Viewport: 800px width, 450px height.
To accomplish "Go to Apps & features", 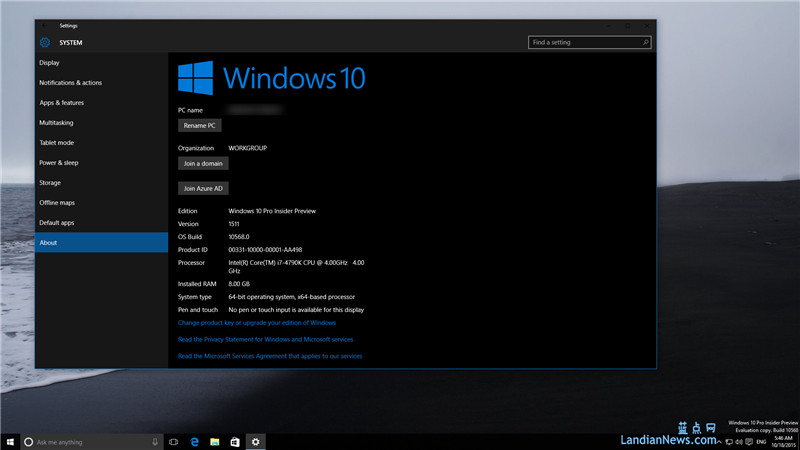I will [x=102, y=103].
